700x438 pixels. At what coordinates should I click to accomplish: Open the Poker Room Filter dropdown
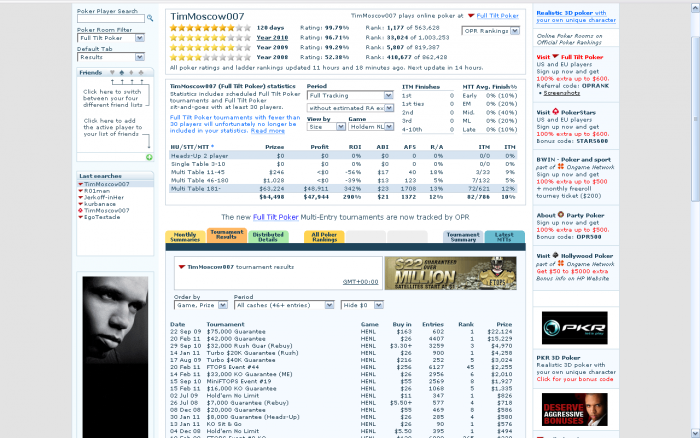(x=111, y=38)
